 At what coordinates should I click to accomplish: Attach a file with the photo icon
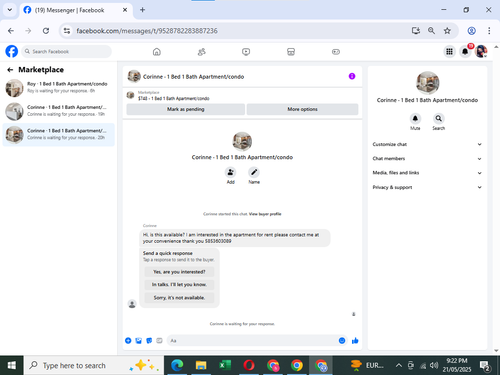pyautogui.click(x=139, y=340)
